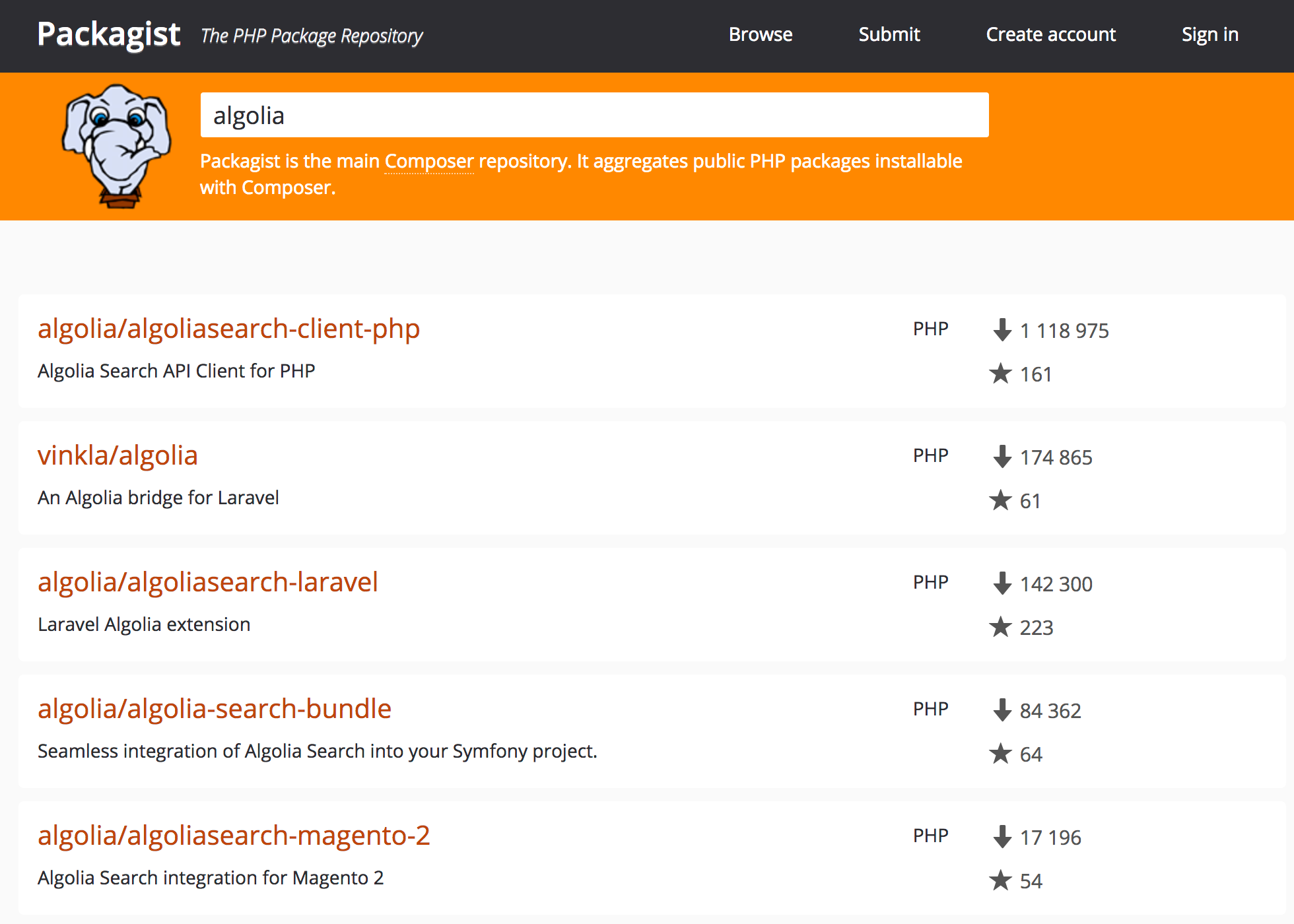1294x924 pixels.
Task: Open the vinkla/algolia package
Action: [118, 455]
